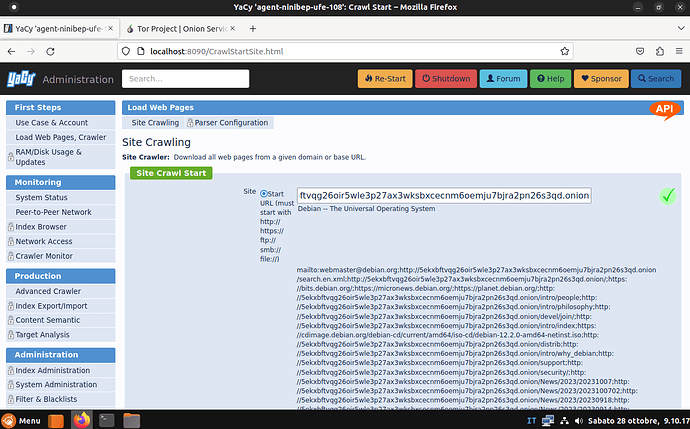Open the orange files app in the taskbar
The image size is (690, 429).
coord(56,421)
